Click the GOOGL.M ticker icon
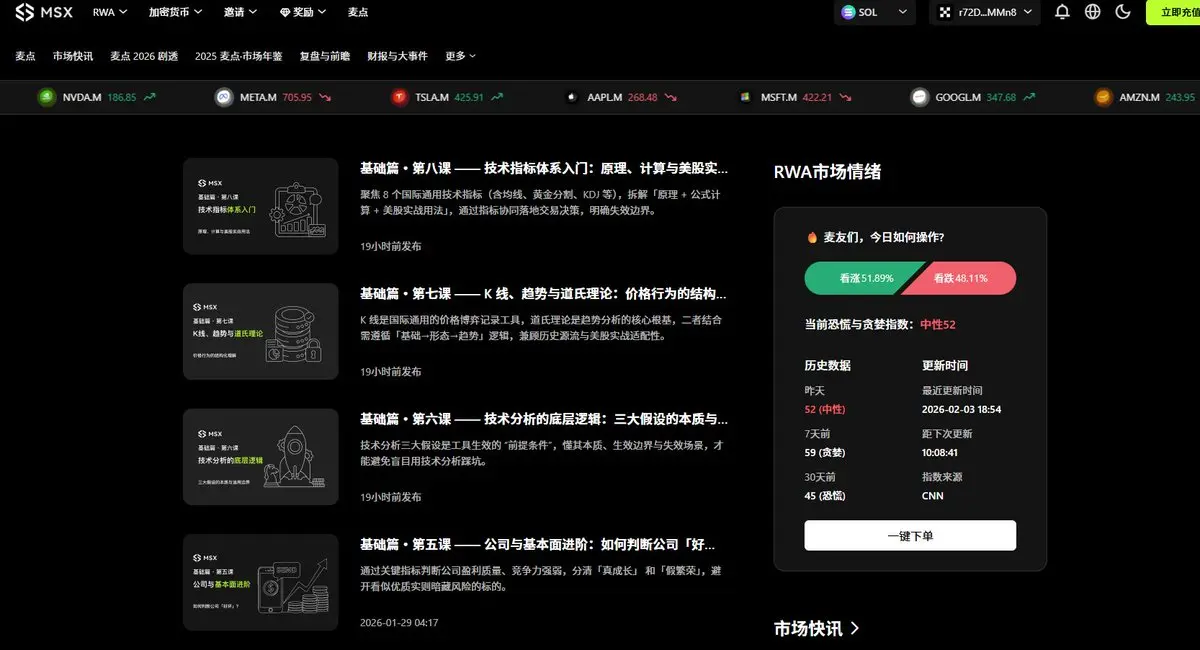This screenshot has height=650, width=1200. click(919, 97)
